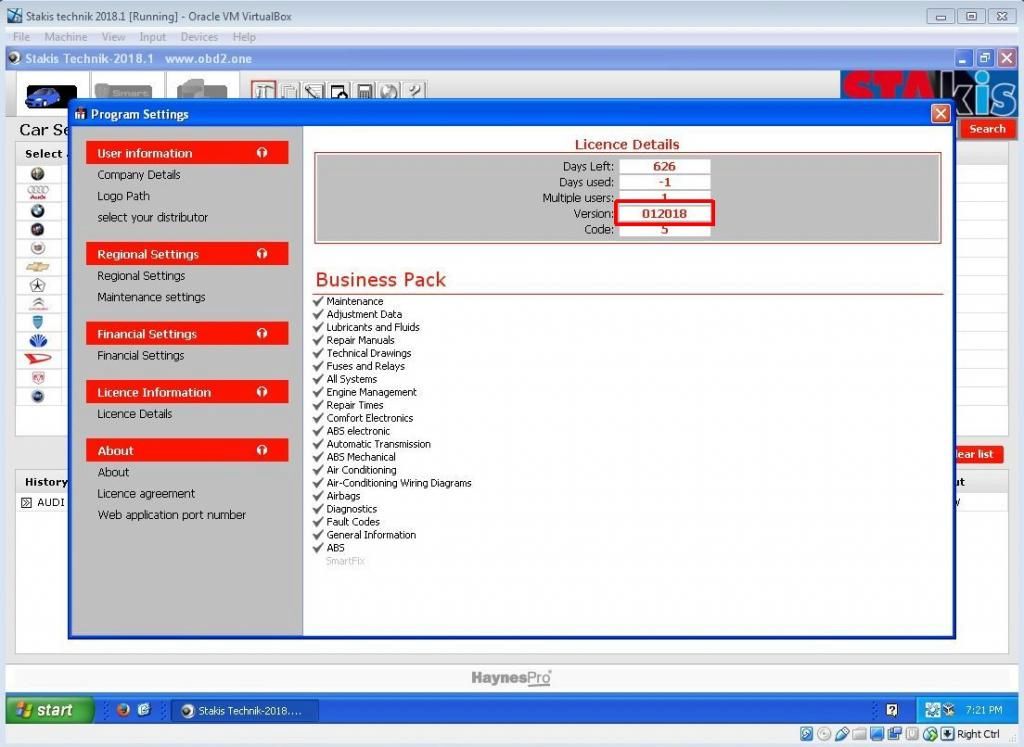Select the pen notes icon on toolbar
Screen dimensions: 1024x747
pos(316,91)
